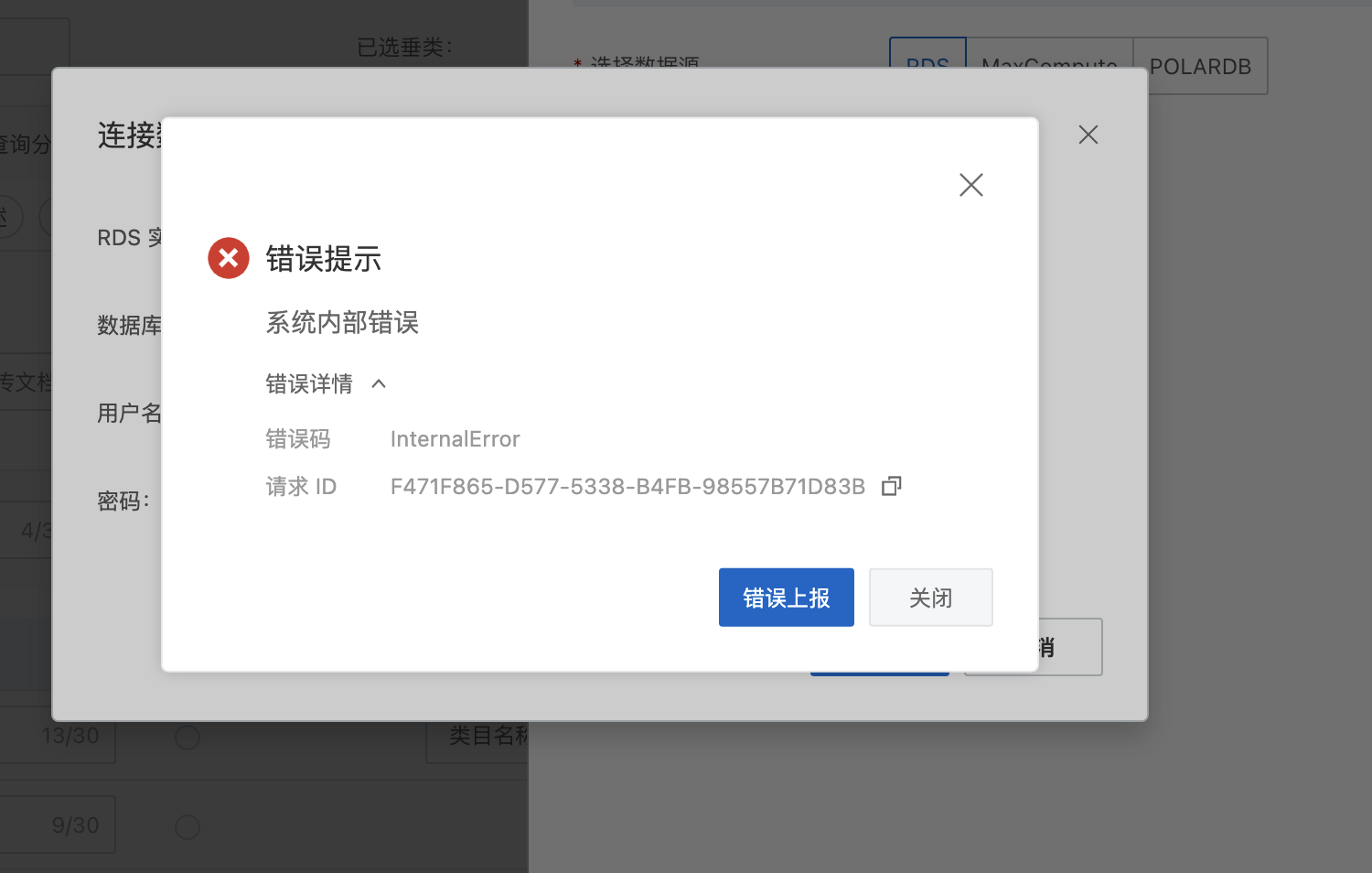Click the InternalError error code value
The width and height of the screenshot is (1372, 873).
[x=455, y=439]
